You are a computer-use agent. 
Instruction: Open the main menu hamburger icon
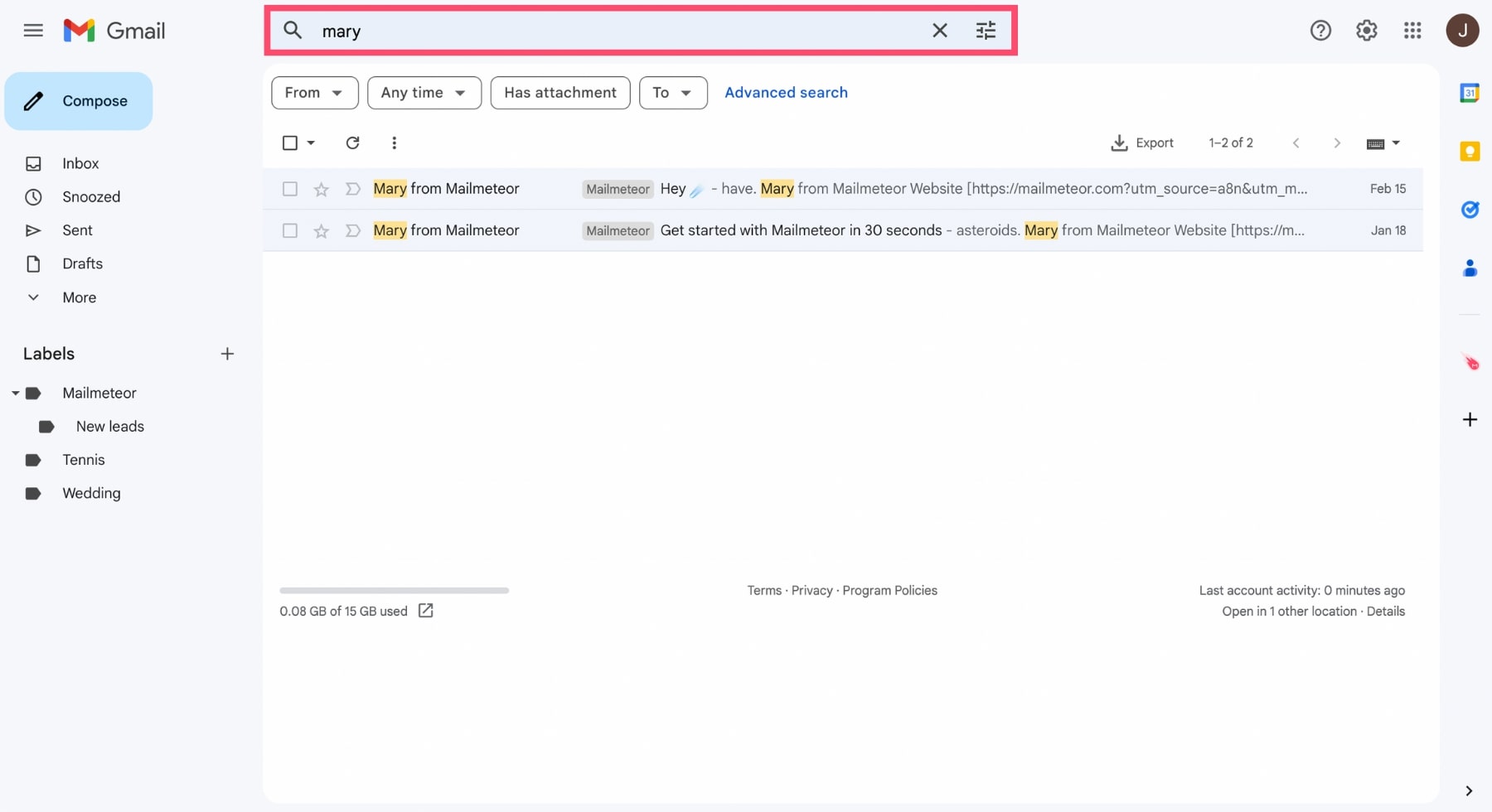point(33,31)
